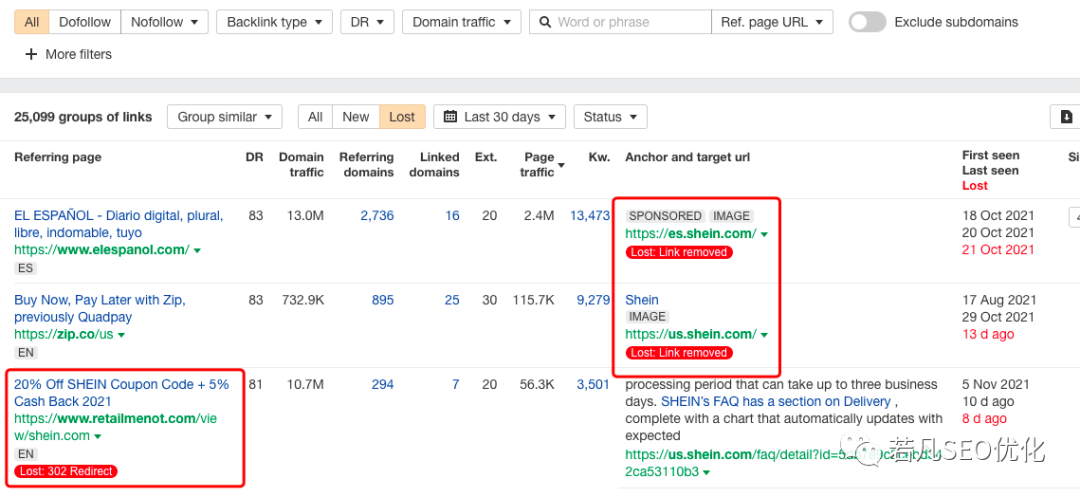Open the Buy Now, Pay Later with Zip link
The width and height of the screenshot is (1080, 497).
(x=99, y=308)
